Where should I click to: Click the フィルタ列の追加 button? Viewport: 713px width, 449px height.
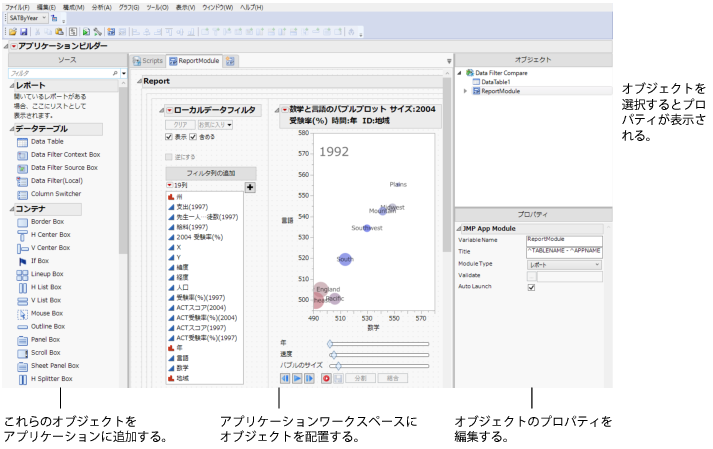(211, 174)
